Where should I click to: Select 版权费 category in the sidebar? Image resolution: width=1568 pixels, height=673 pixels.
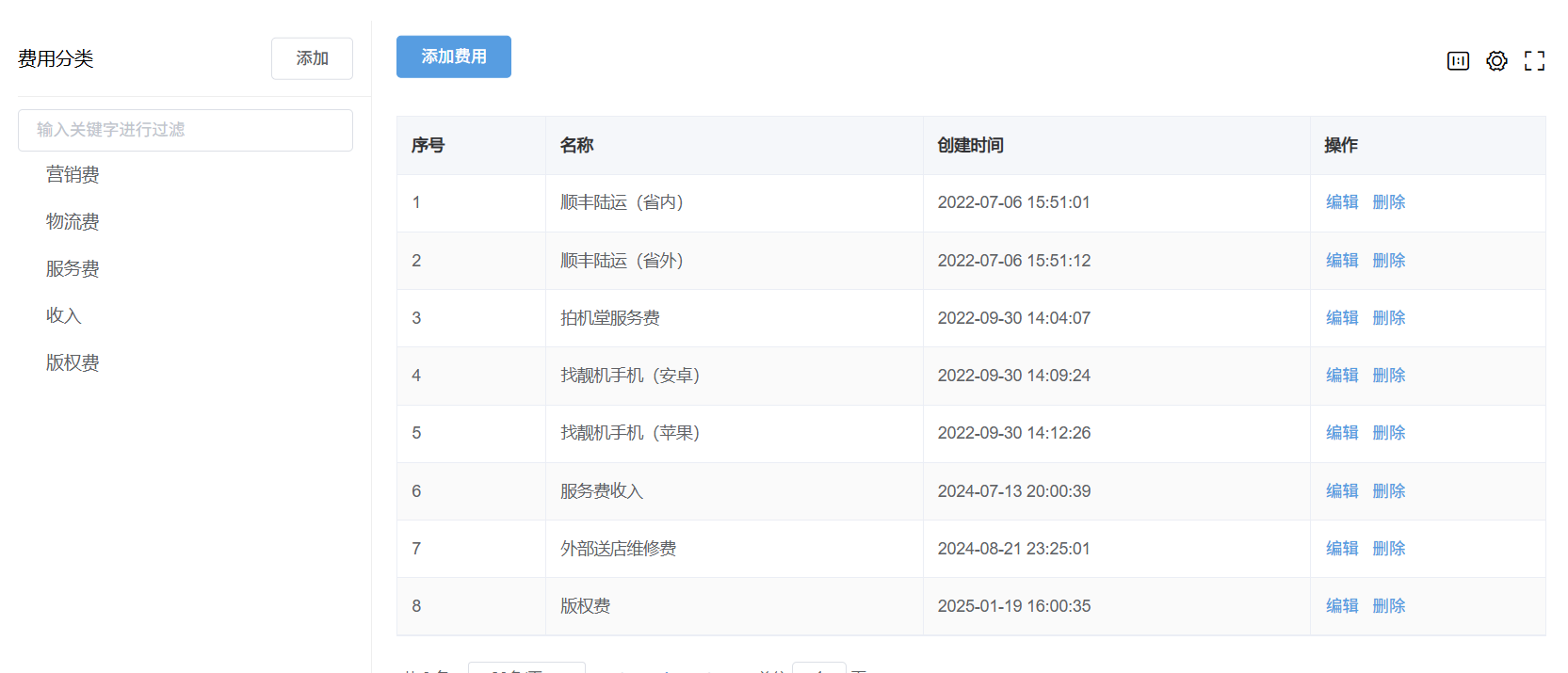click(73, 362)
